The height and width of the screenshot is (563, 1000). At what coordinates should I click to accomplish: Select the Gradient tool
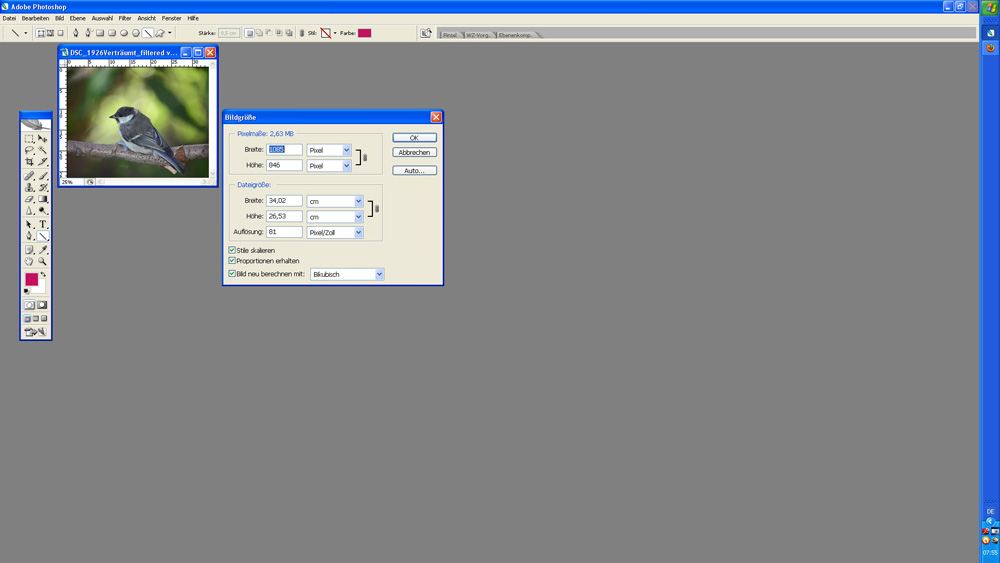tap(43, 199)
